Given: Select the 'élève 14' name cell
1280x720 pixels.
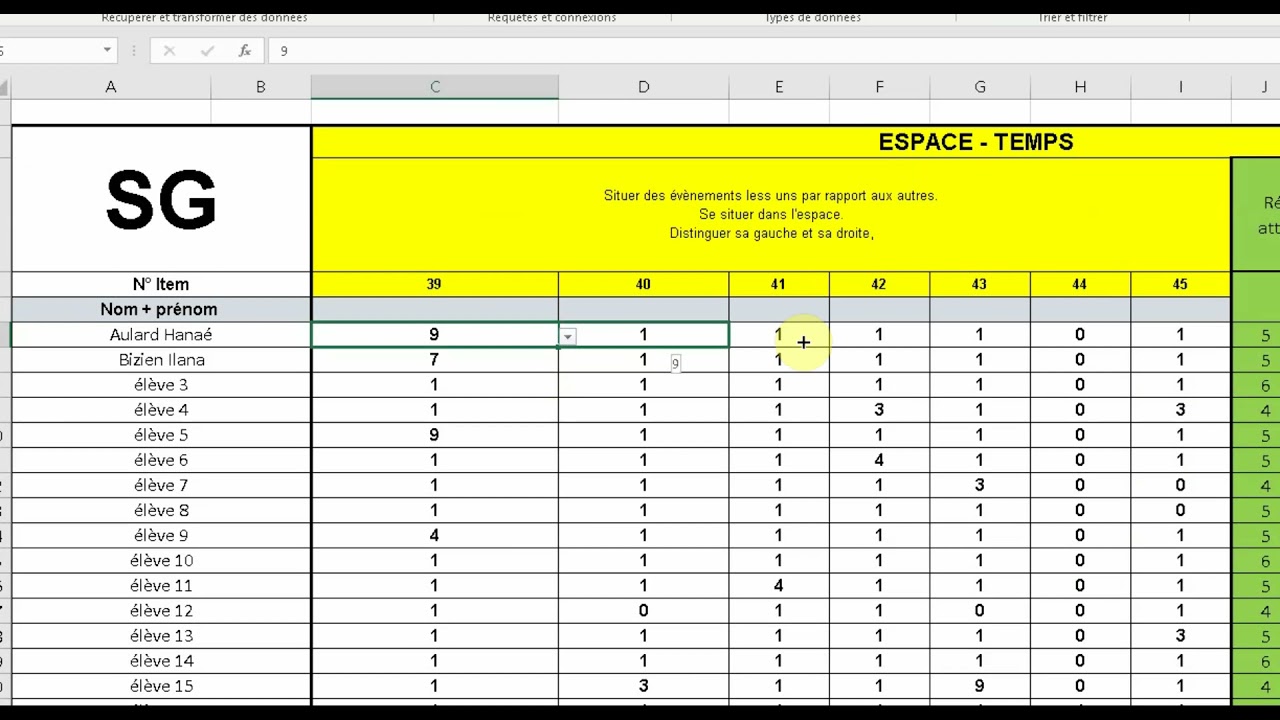Looking at the screenshot, I should click(x=161, y=660).
